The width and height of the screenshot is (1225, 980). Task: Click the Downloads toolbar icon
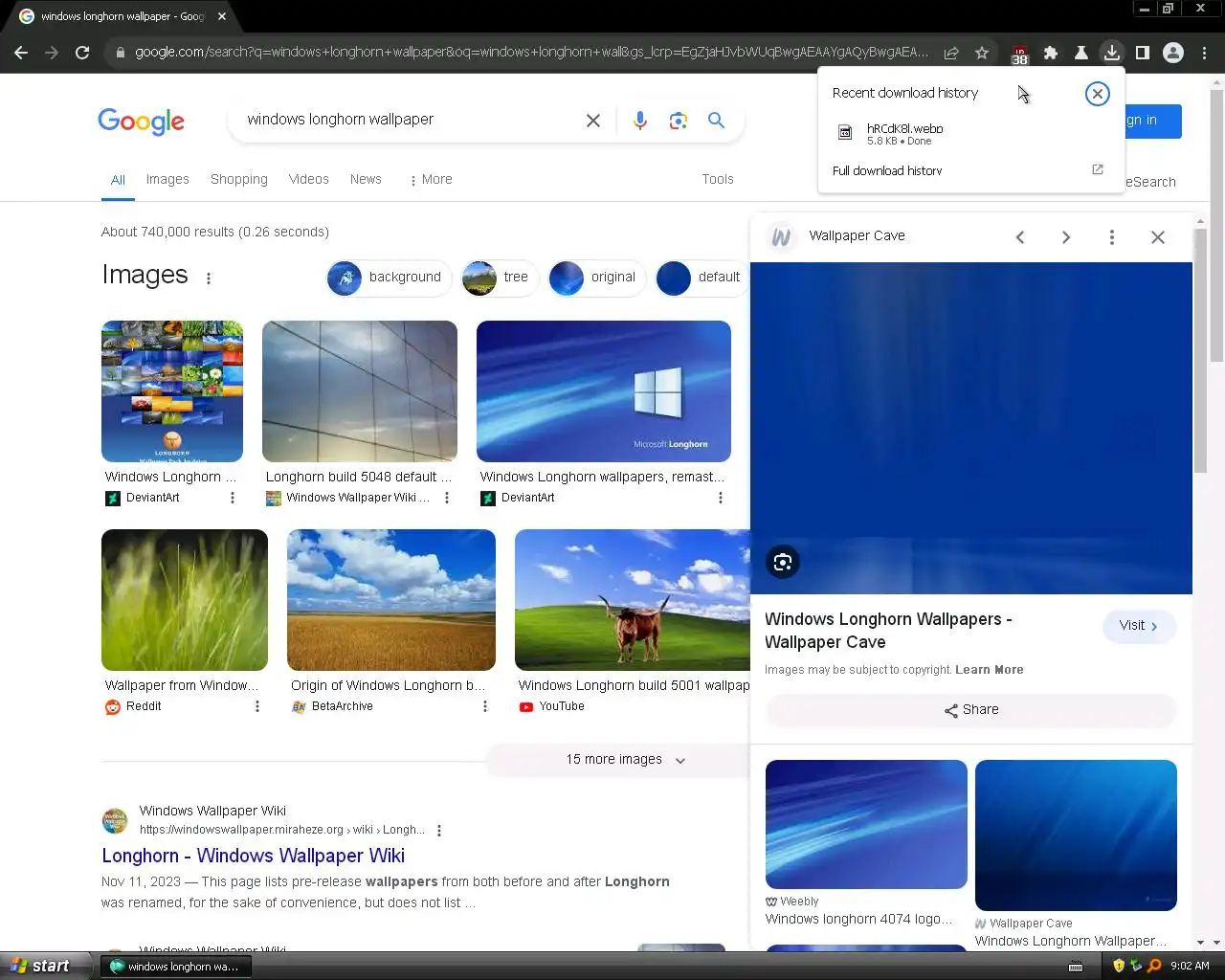(1112, 53)
